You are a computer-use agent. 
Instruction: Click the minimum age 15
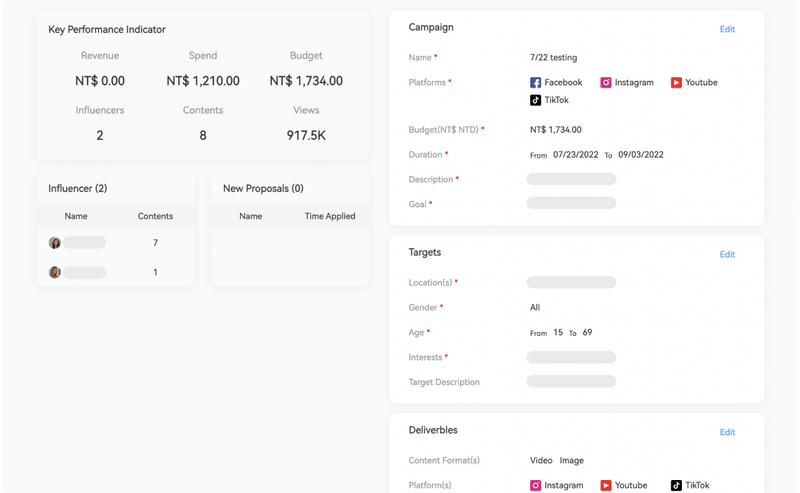[x=558, y=333]
